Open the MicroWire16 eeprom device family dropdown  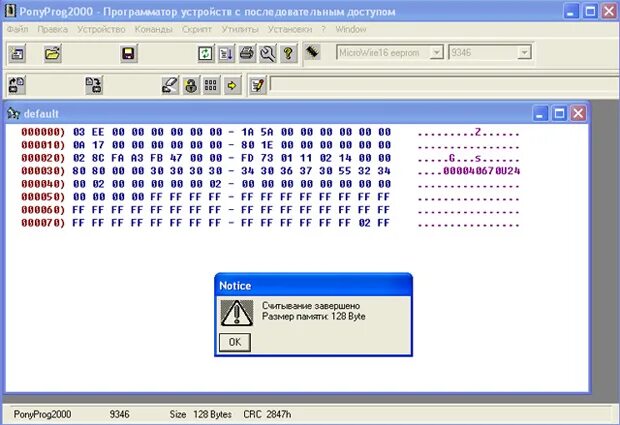pos(436,52)
